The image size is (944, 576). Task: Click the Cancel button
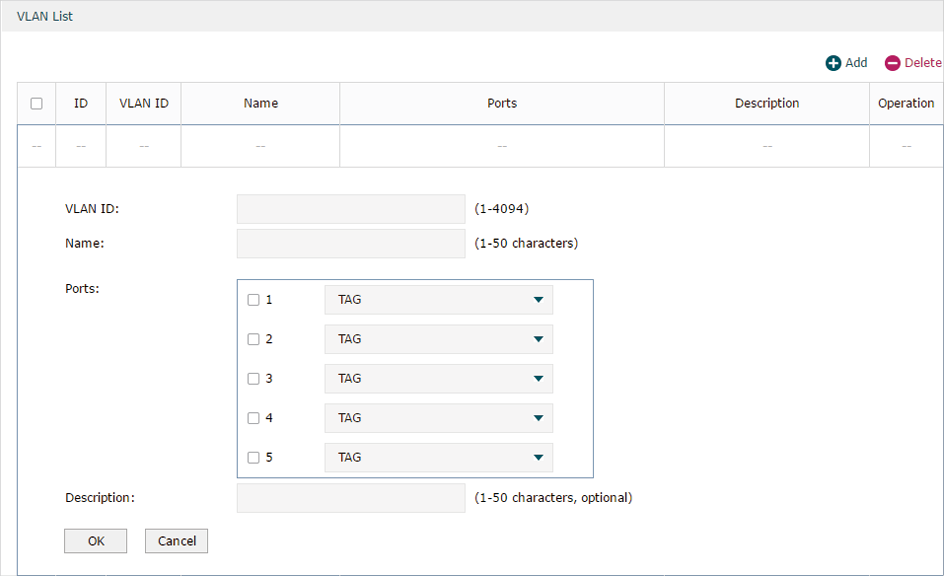tap(176, 541)
